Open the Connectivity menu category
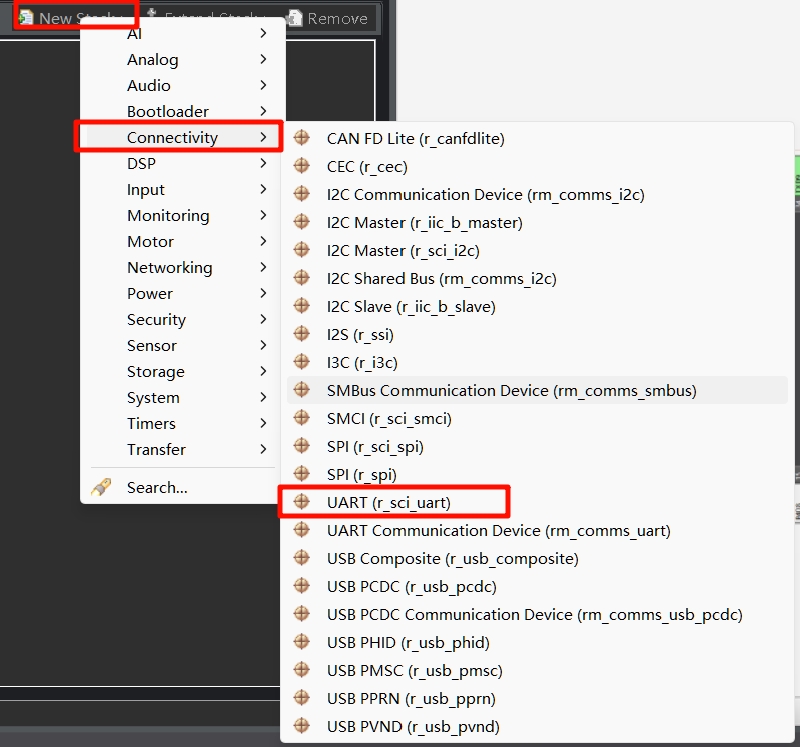Screen dimensions: 800x747 tap(172, 138)
